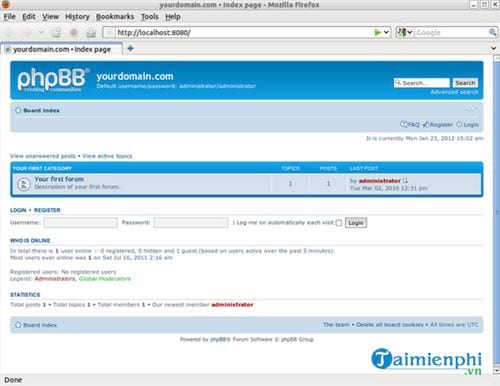Click the Board index icon in the footer bar
This screenshot has height=386, width=500.
coord(18,325)
